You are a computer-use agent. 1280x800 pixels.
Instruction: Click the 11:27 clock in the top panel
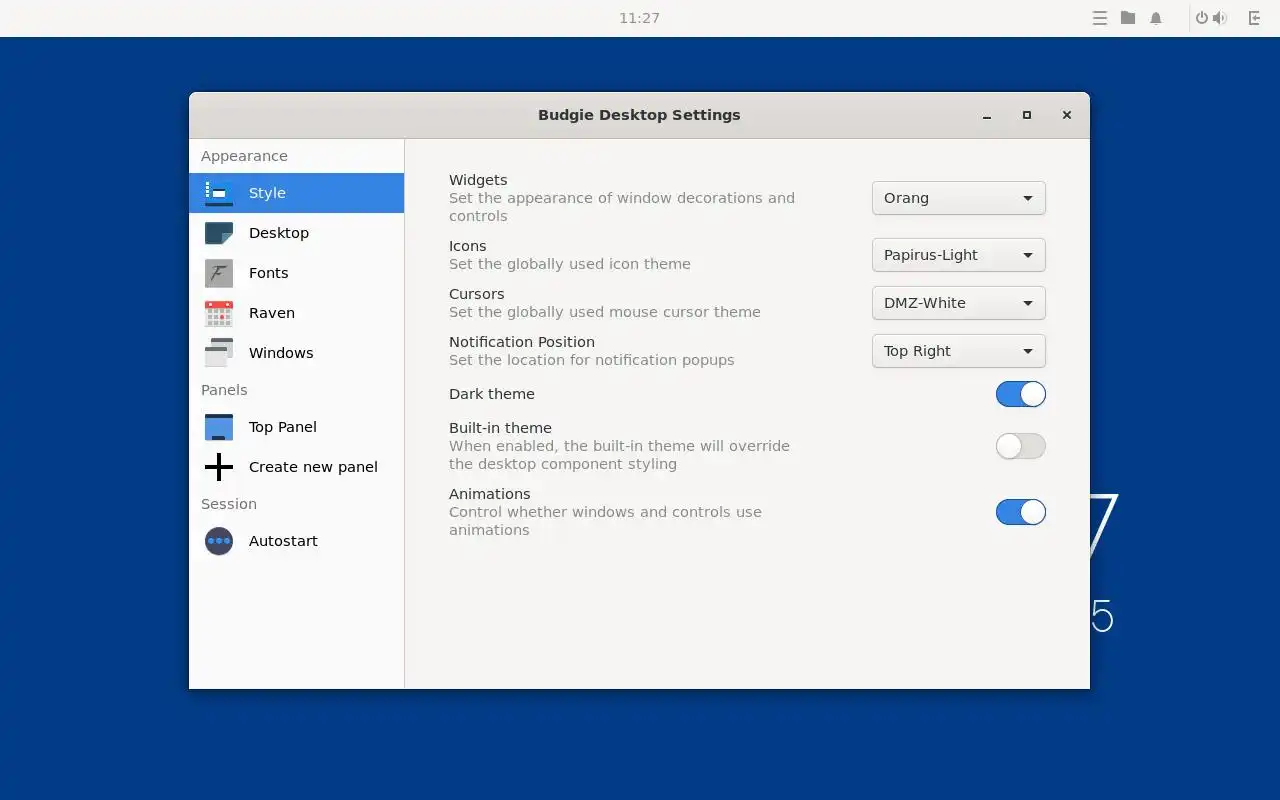(639, 18)
